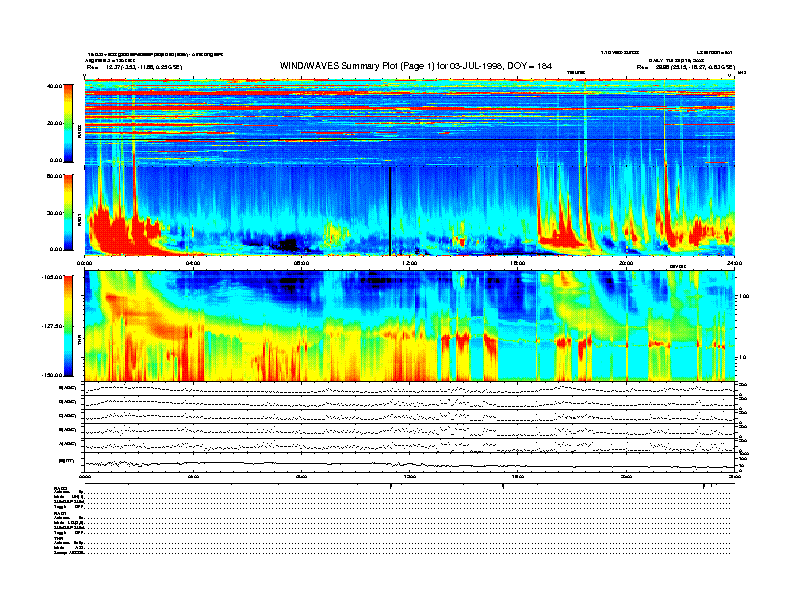Click the 00:00 tick label under RAD1 spectrogram
Viewport: 792px width, 612px height.
click(x=84, y=263)
